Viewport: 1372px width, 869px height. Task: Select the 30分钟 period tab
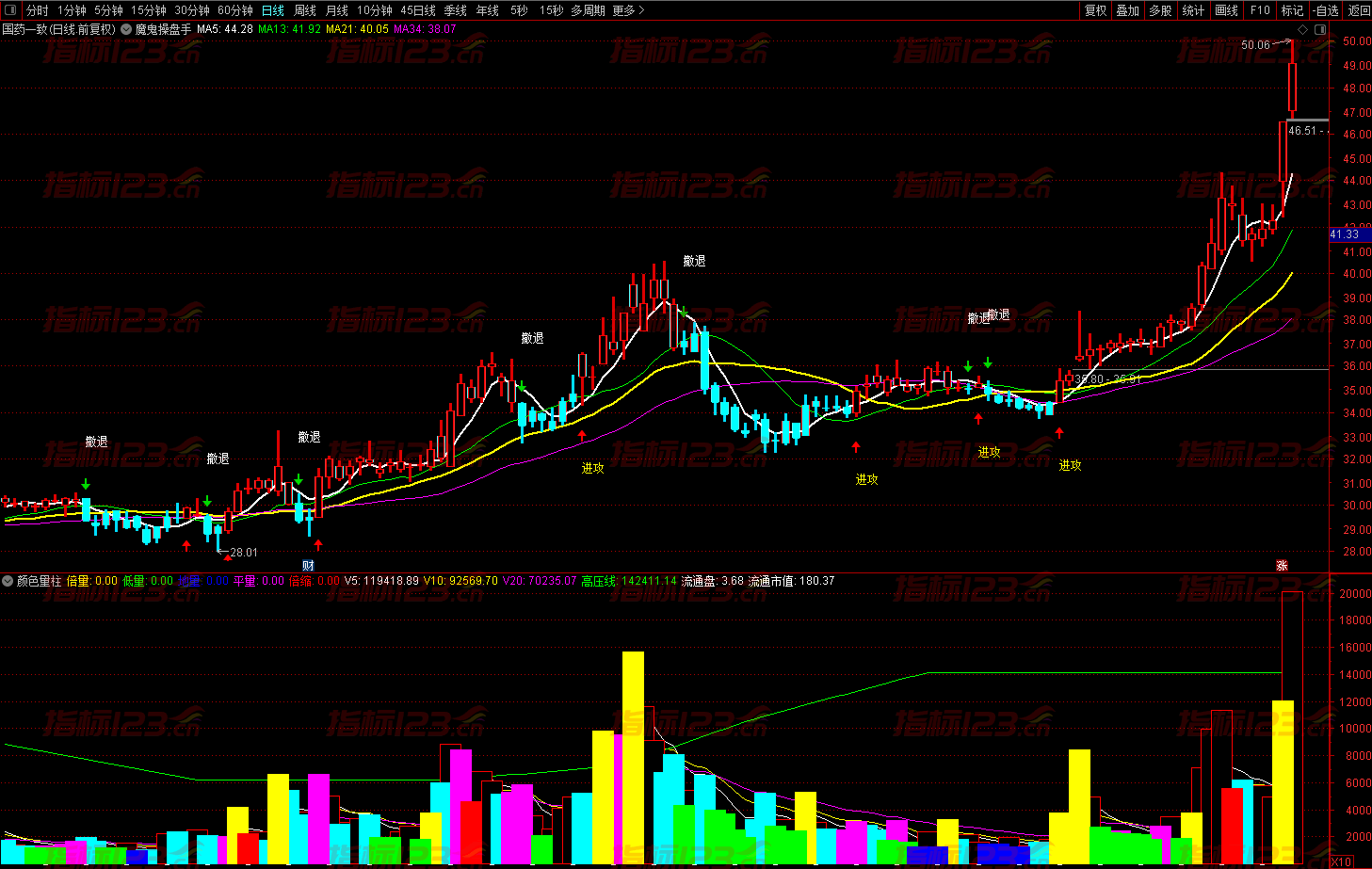192,10
